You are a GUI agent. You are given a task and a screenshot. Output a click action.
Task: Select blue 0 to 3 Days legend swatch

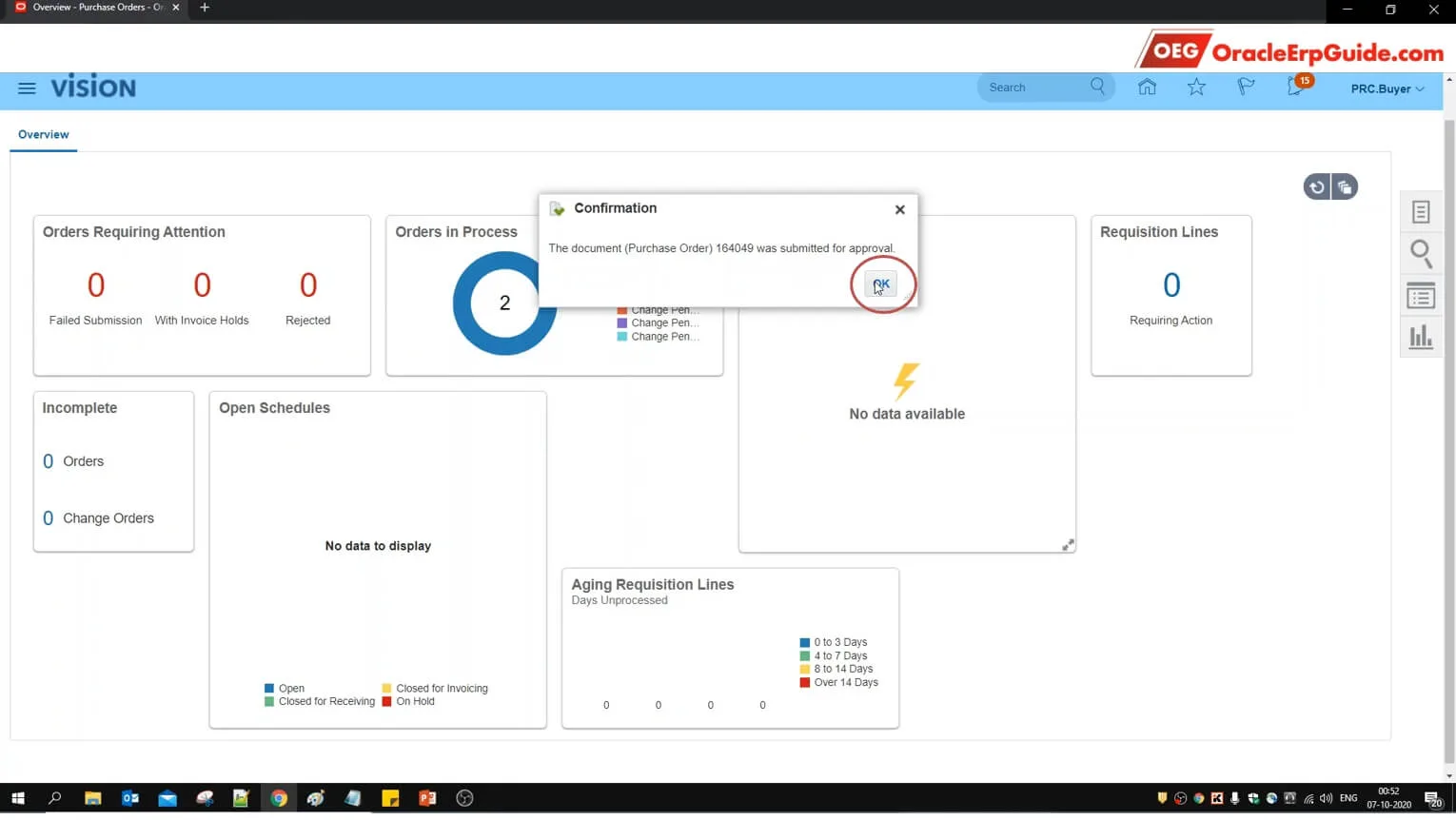805,643
